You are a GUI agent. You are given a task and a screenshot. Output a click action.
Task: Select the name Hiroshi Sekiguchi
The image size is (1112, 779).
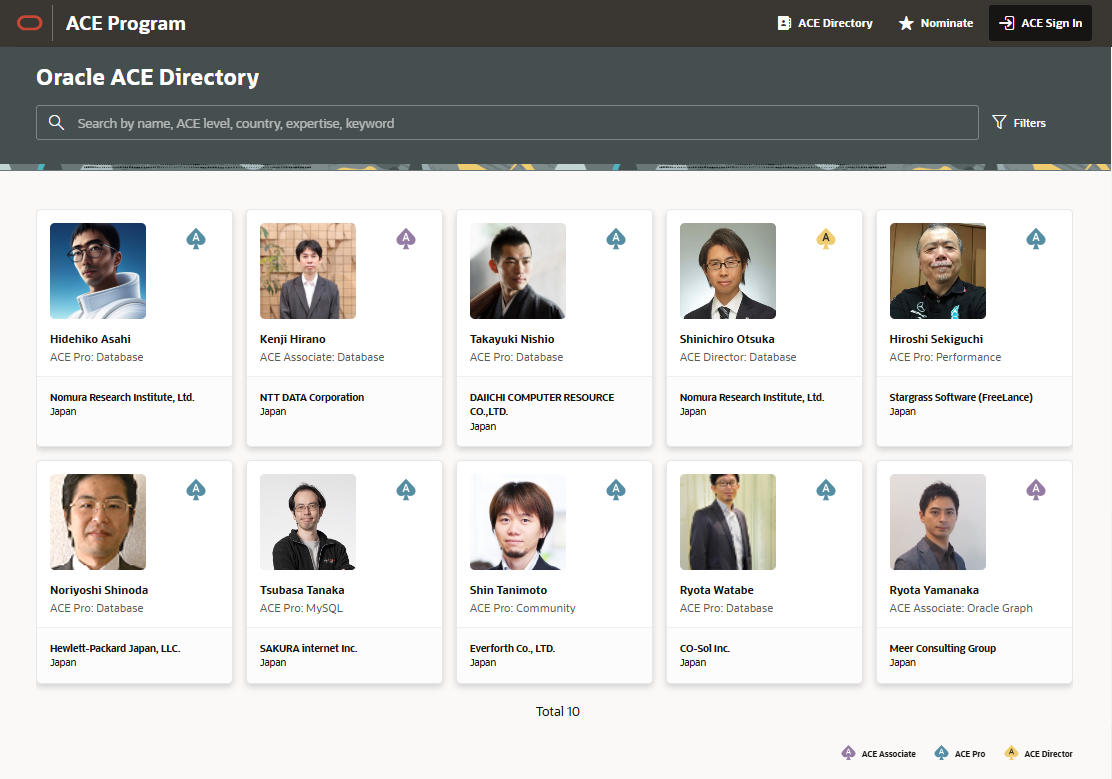(936, 339)
